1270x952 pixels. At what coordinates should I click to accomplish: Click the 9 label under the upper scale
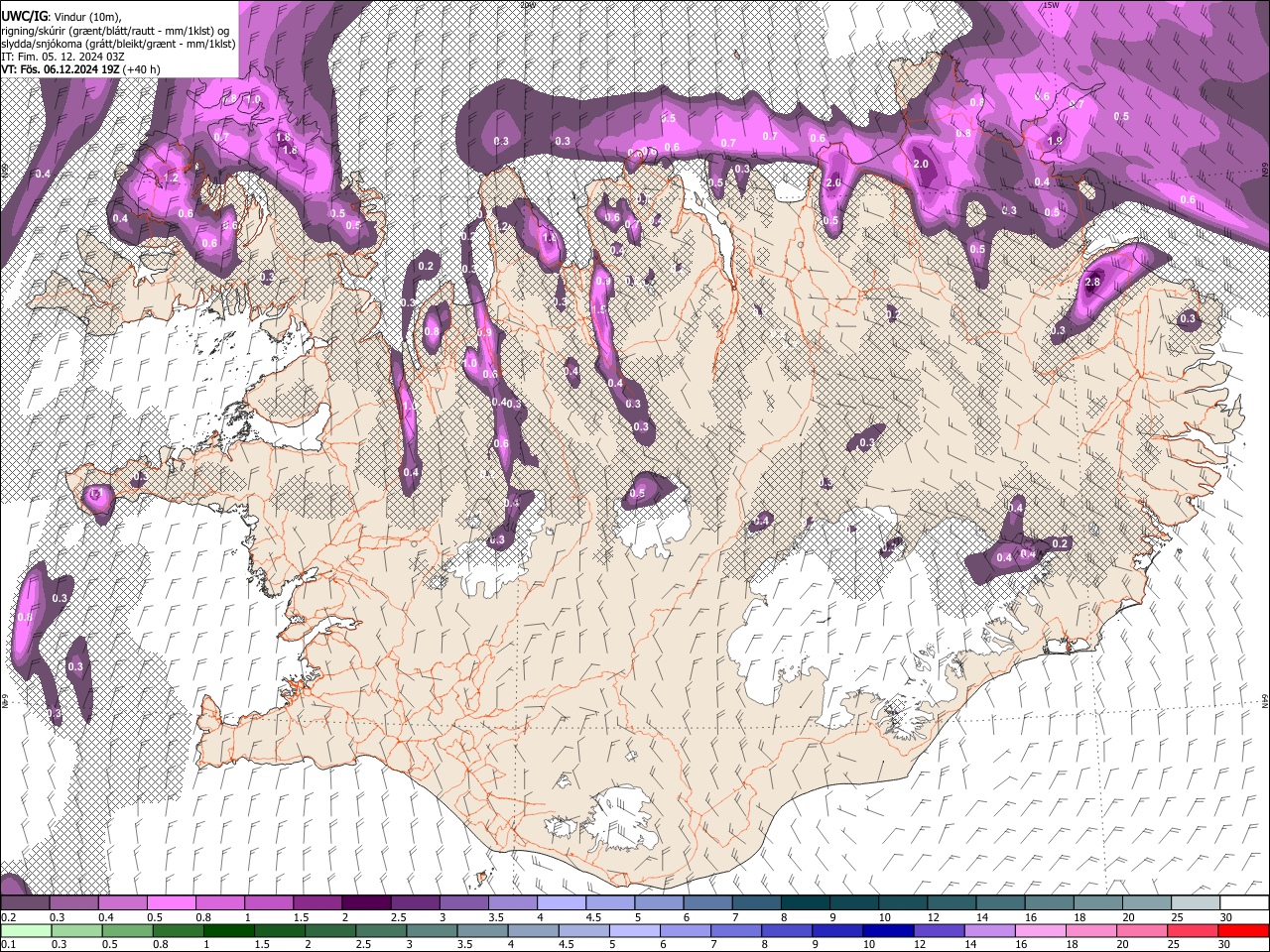tap(832, 917)
